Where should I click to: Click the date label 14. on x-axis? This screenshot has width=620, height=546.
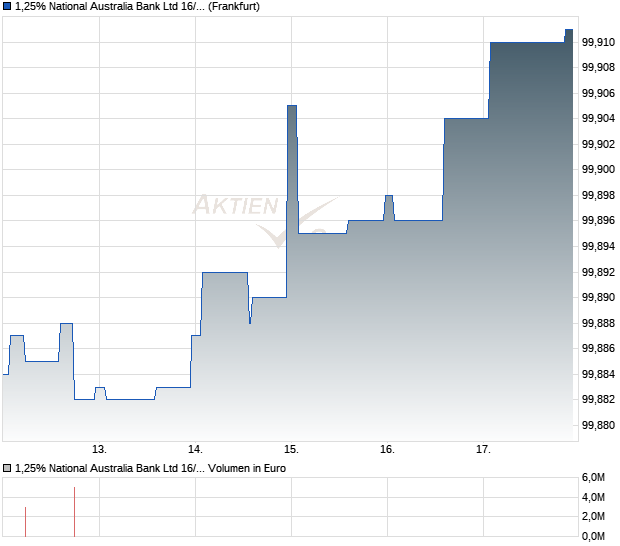click(x=195, y=450)
